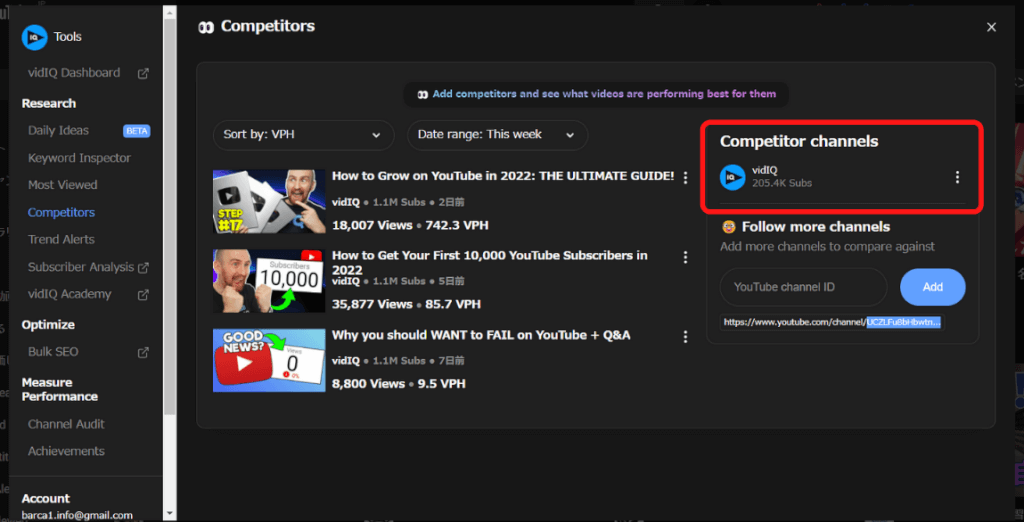The image size is (1024, 522).
Task: Open Daily Ideas in sidebar
Action: coord(58,130)
